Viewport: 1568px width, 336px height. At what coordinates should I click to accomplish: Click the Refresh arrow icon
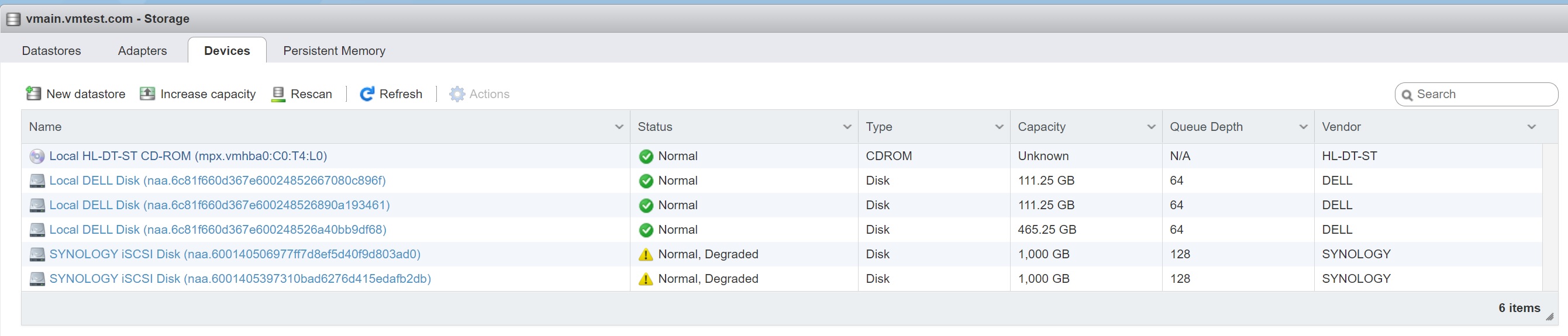(x=367, y=93)
